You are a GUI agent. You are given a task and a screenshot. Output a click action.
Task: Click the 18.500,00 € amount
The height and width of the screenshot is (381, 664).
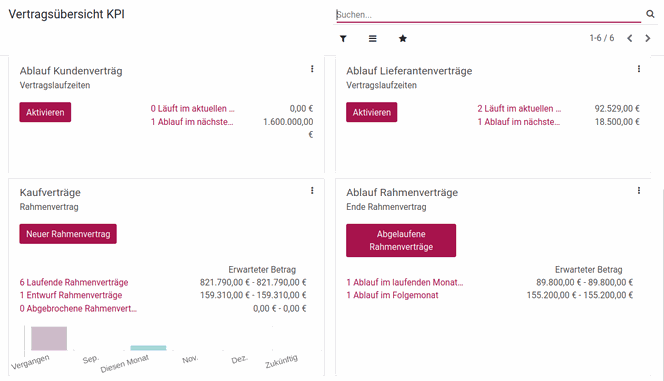[x=617, y=122]
